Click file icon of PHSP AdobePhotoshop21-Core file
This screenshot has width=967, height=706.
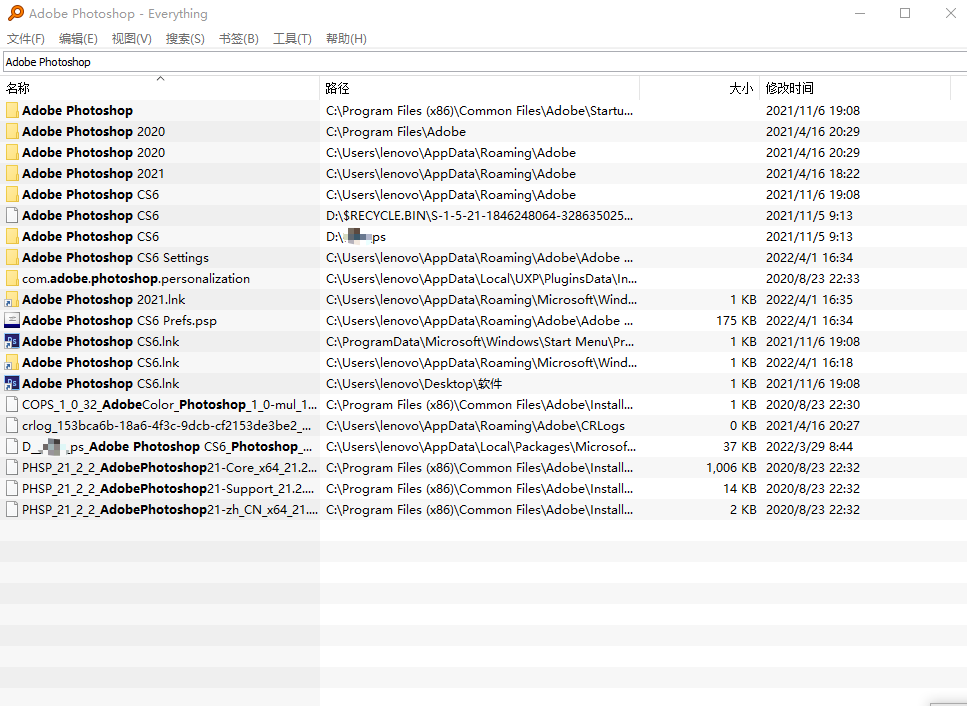[12, 467]
